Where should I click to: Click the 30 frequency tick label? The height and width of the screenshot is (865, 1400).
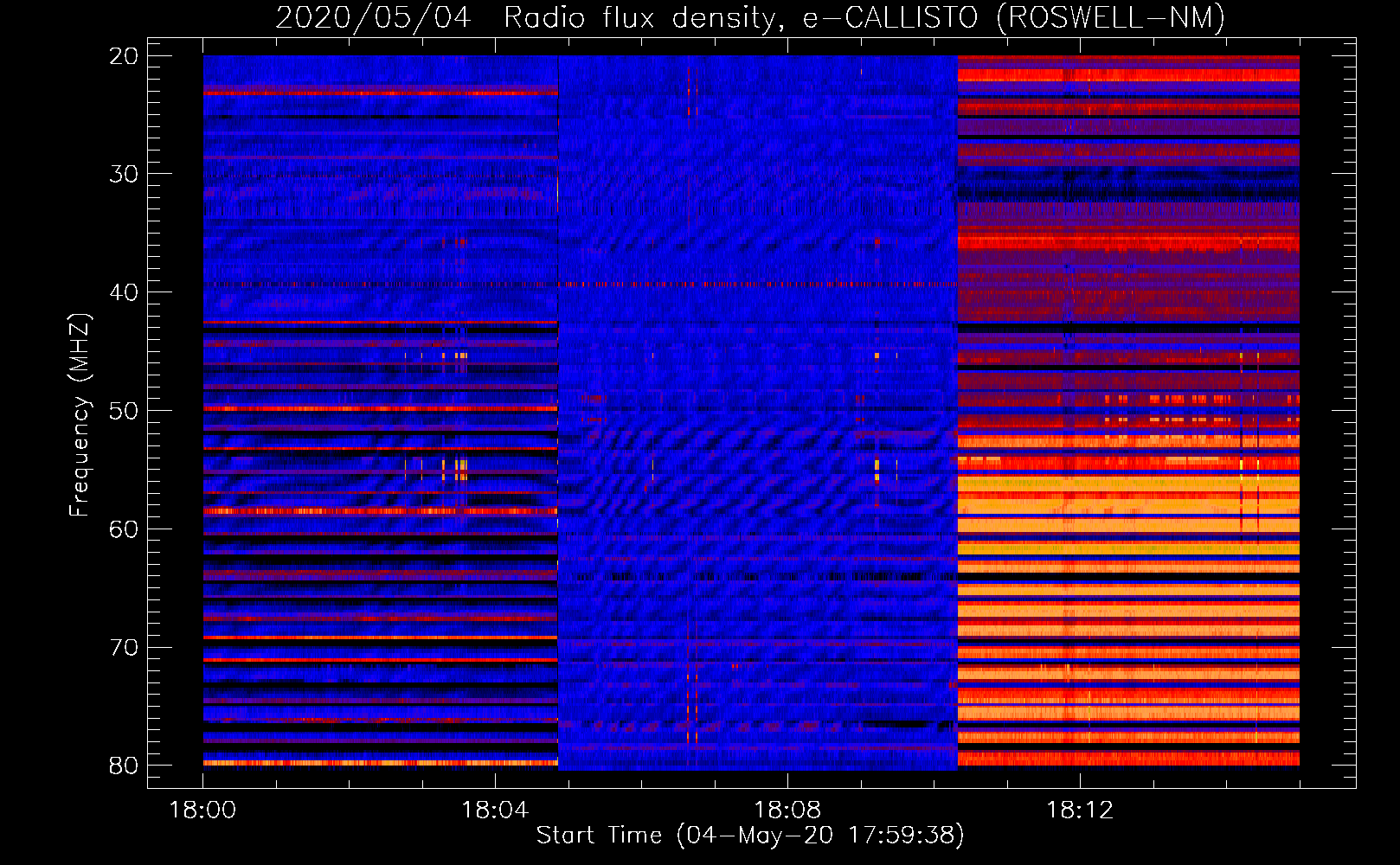click(123, 174)
